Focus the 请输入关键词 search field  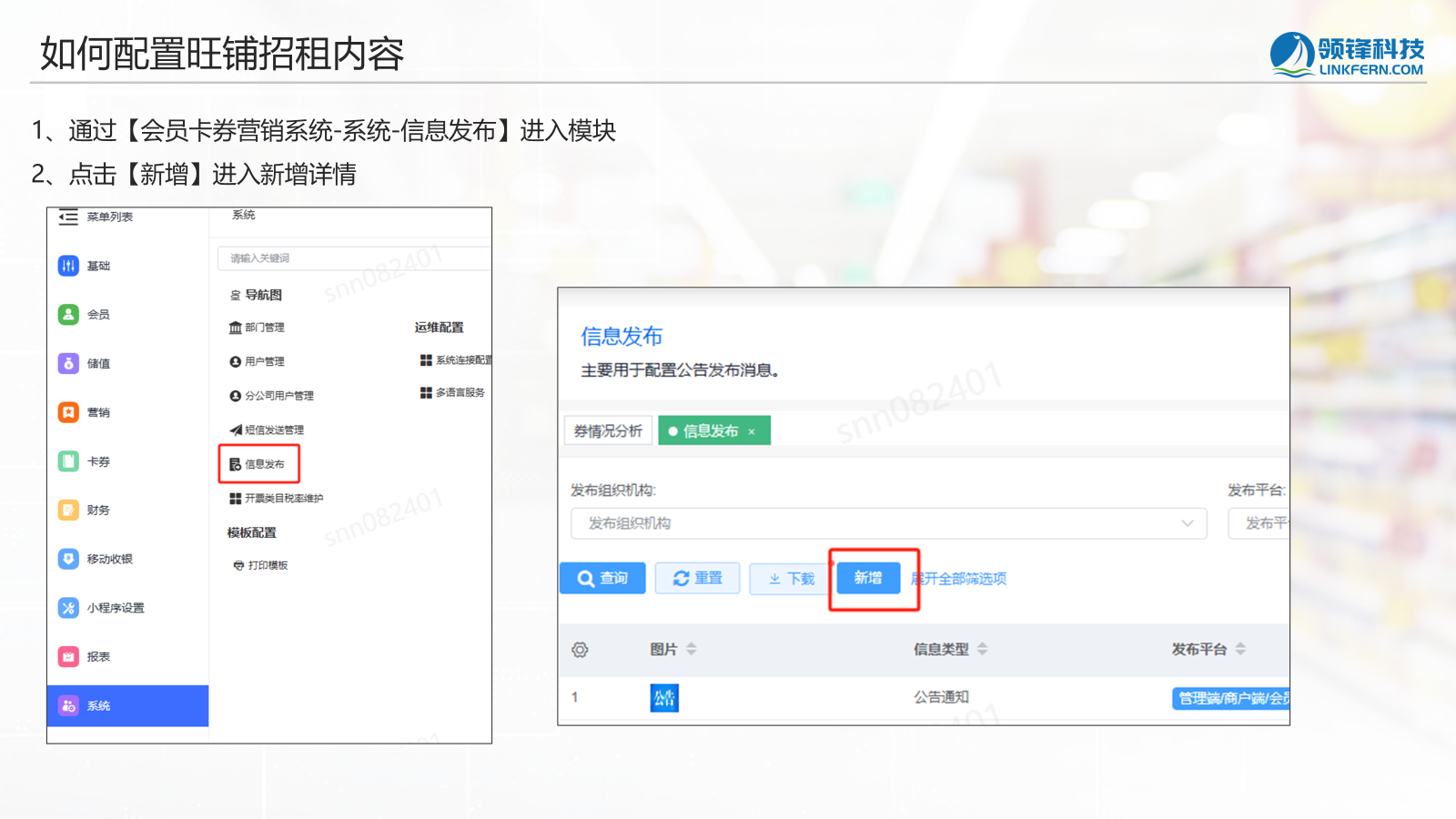(354, 258)
